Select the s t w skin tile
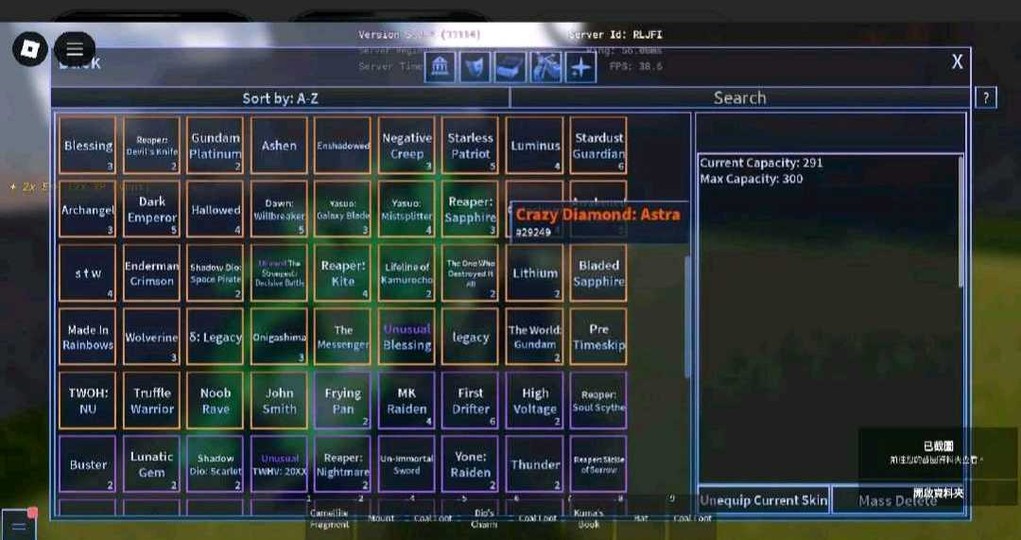The height and width of the screenshot is (540, 1021). tap(87, 273)
